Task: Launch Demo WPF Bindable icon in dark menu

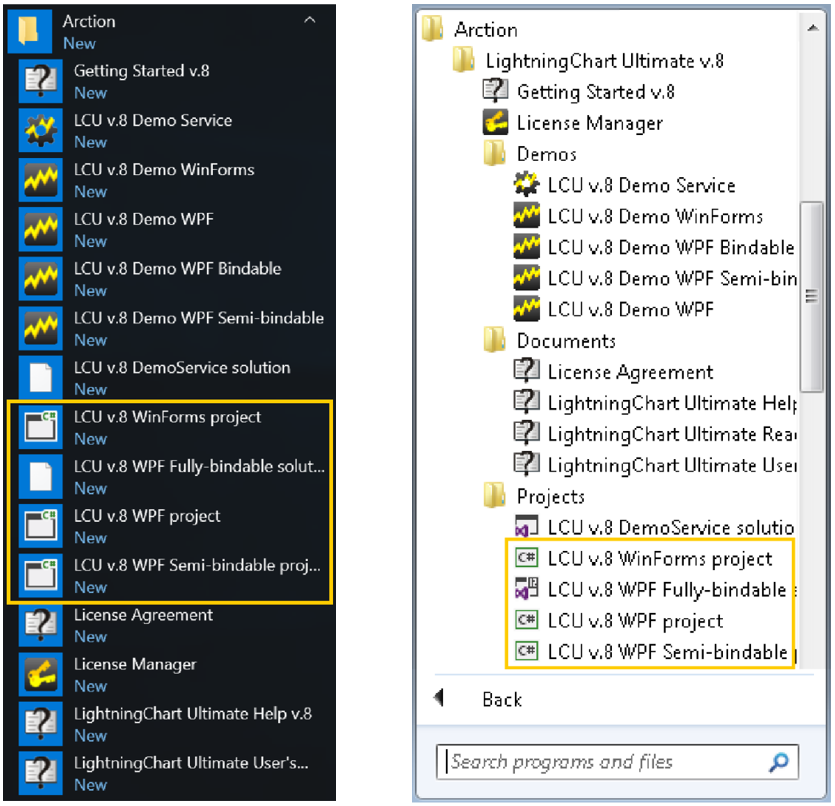Action: [x=40, y=279]
